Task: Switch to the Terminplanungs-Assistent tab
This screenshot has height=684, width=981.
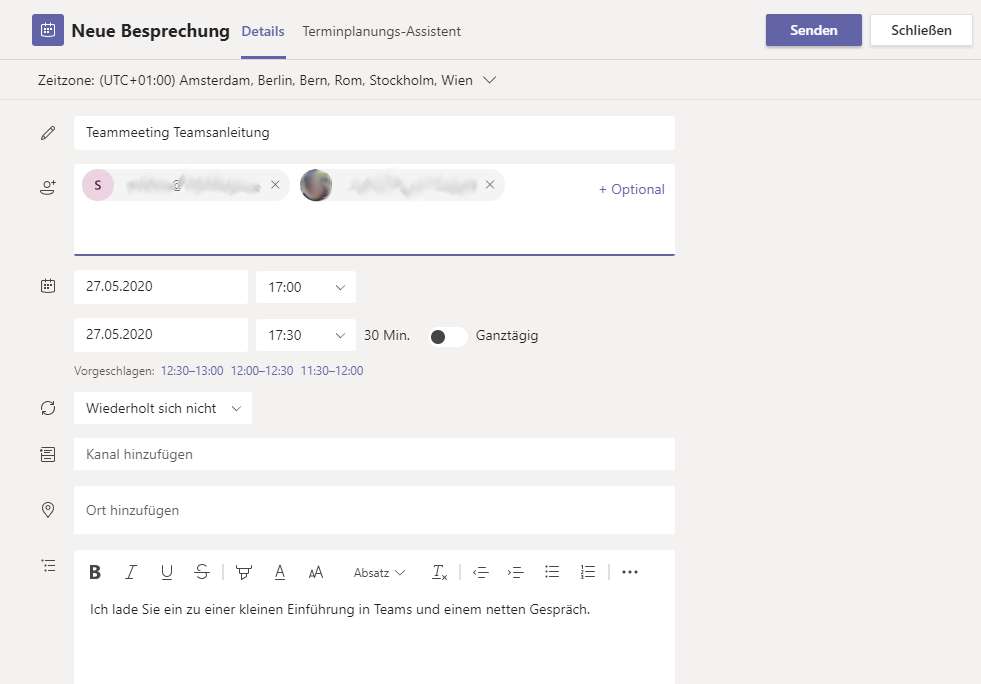Action: pos(381,31)
